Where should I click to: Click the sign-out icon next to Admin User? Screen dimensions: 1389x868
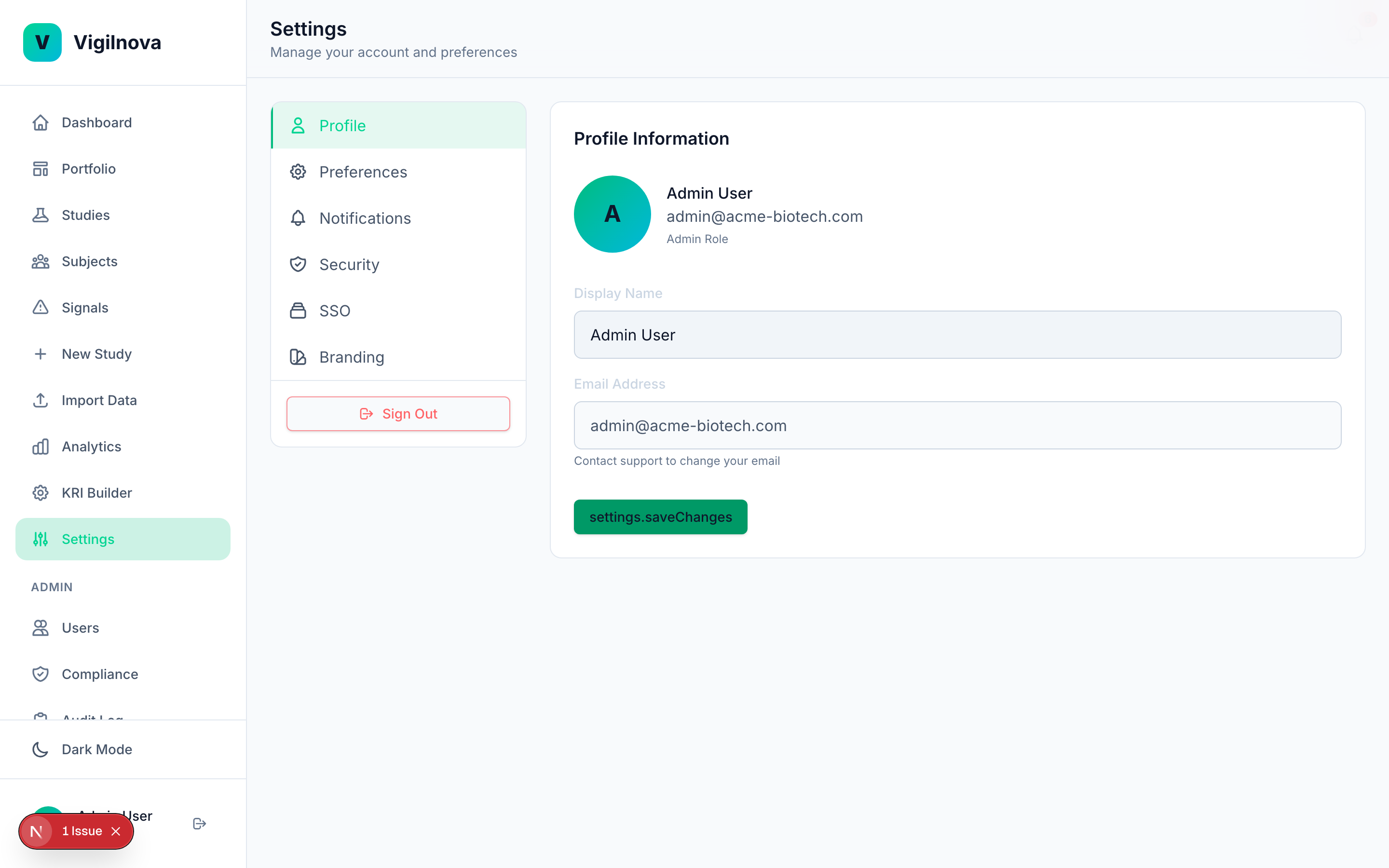[199, 823]
